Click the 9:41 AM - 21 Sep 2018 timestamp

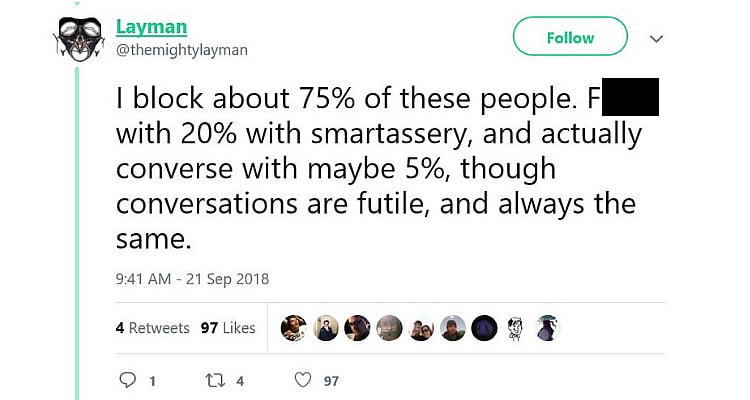pos(192,279)
